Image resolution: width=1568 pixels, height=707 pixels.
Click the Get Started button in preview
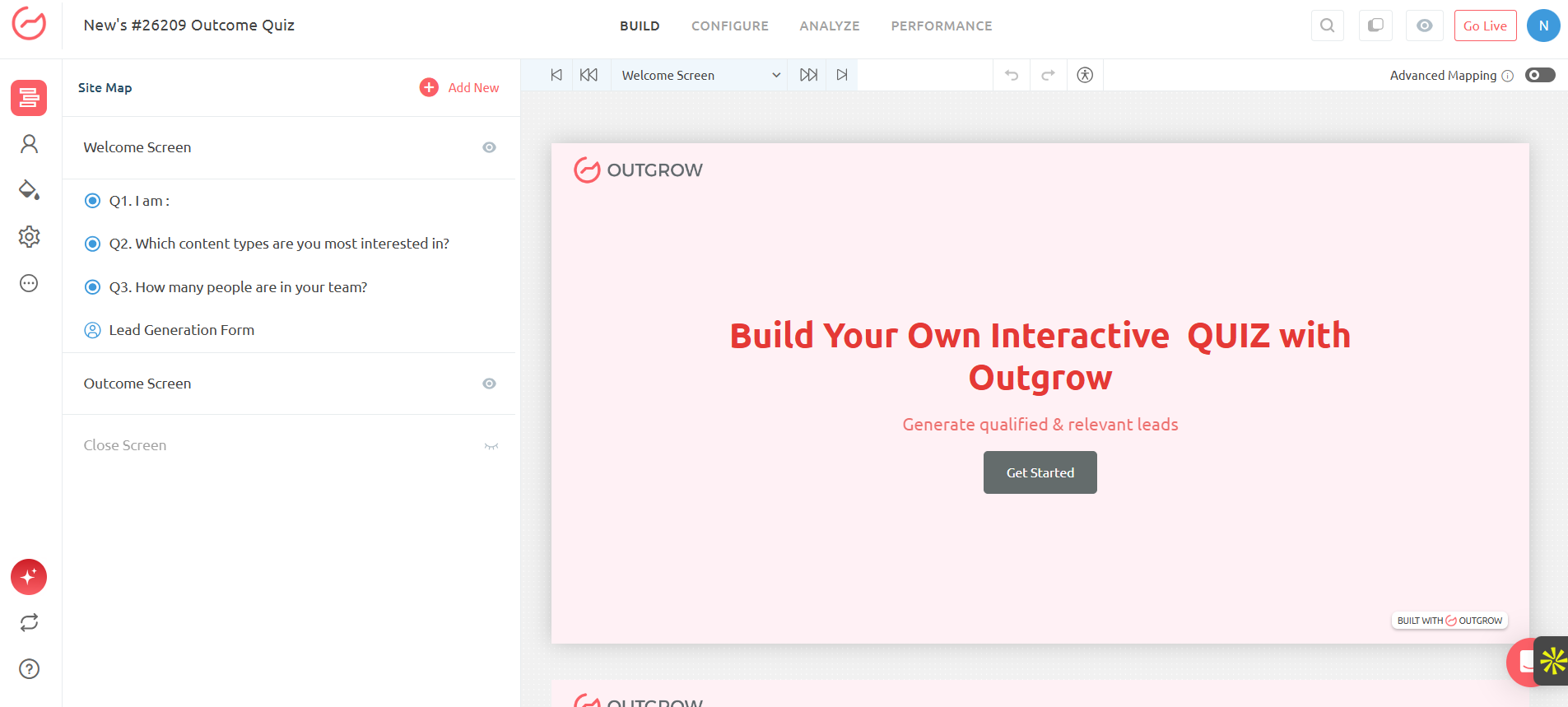click(x=1040, y=472)
